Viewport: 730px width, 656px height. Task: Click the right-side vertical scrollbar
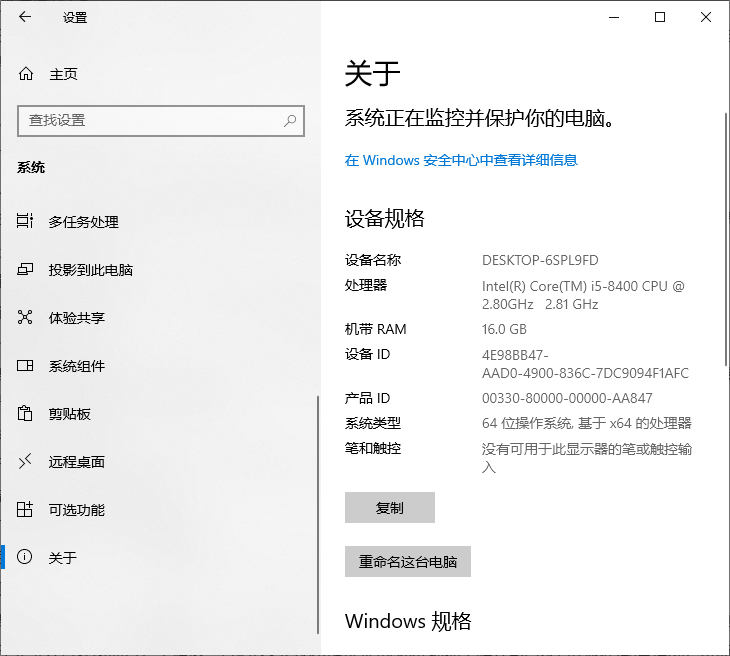pyautogui.click(x=726, y=240)
